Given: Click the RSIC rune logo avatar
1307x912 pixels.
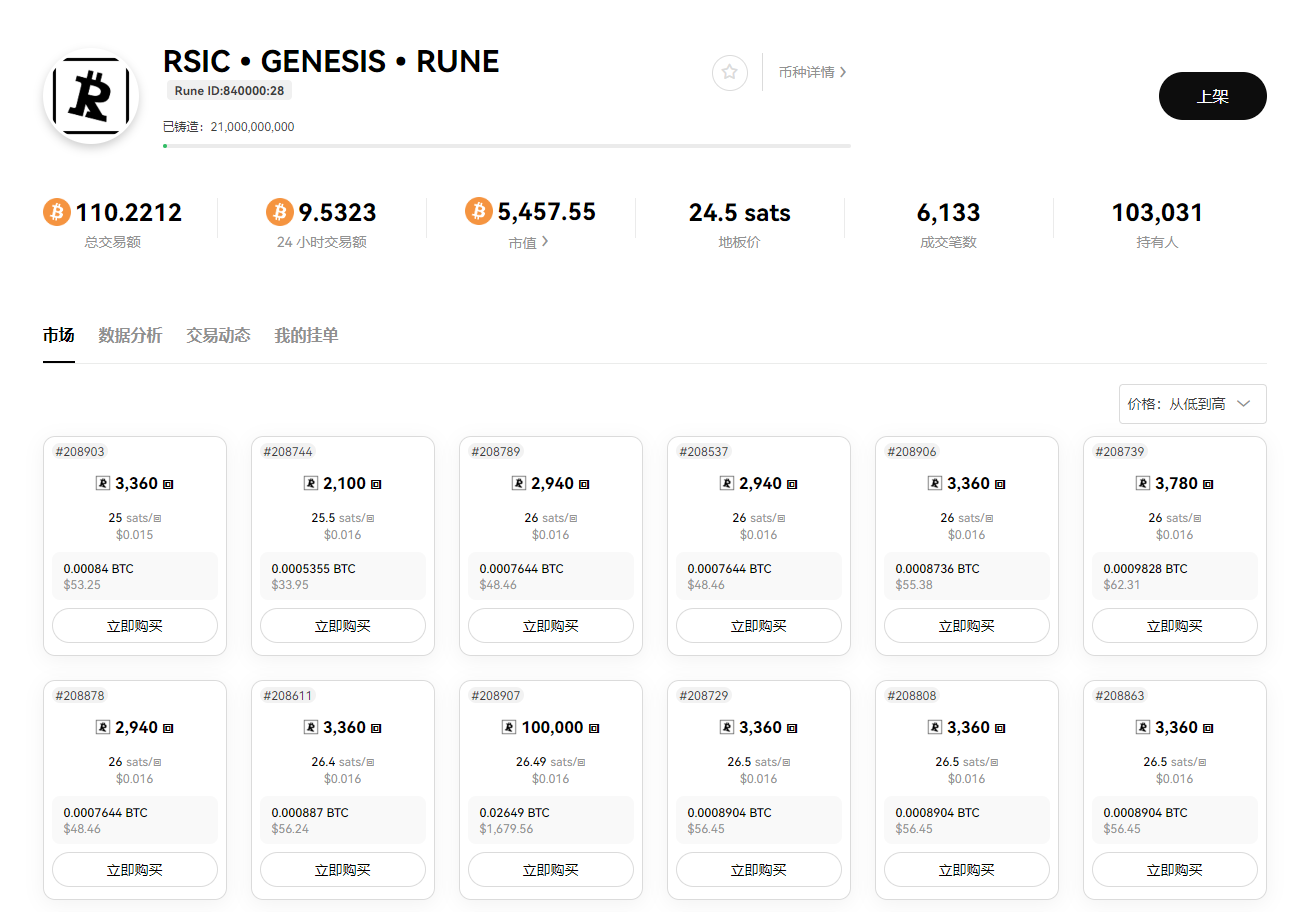Looking at the screenshot, I should point(92,96).
